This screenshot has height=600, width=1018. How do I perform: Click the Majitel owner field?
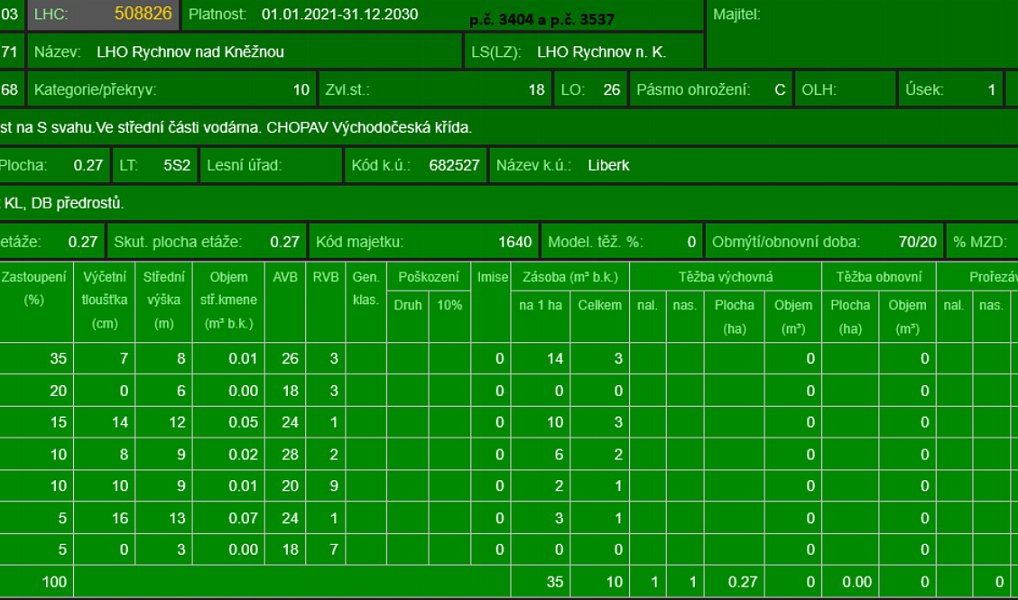coord(862,33)
